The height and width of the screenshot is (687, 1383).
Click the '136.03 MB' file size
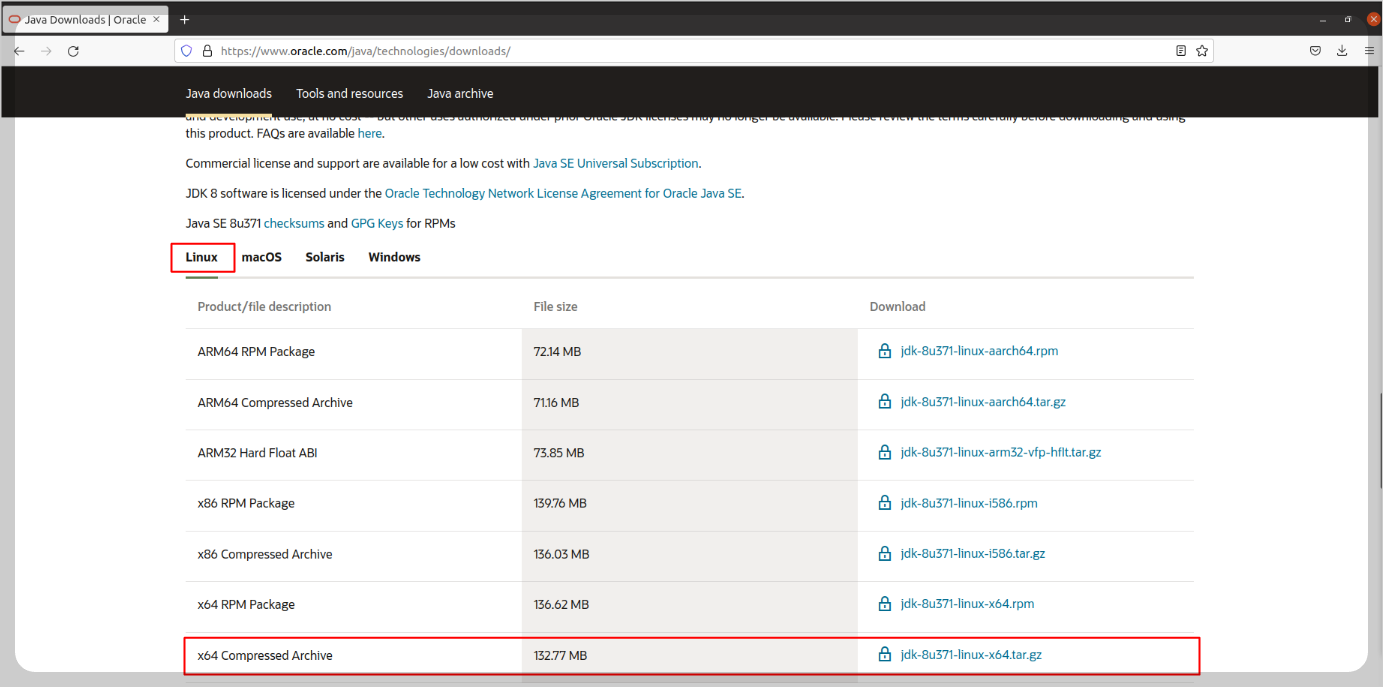[x=561, y=554]
